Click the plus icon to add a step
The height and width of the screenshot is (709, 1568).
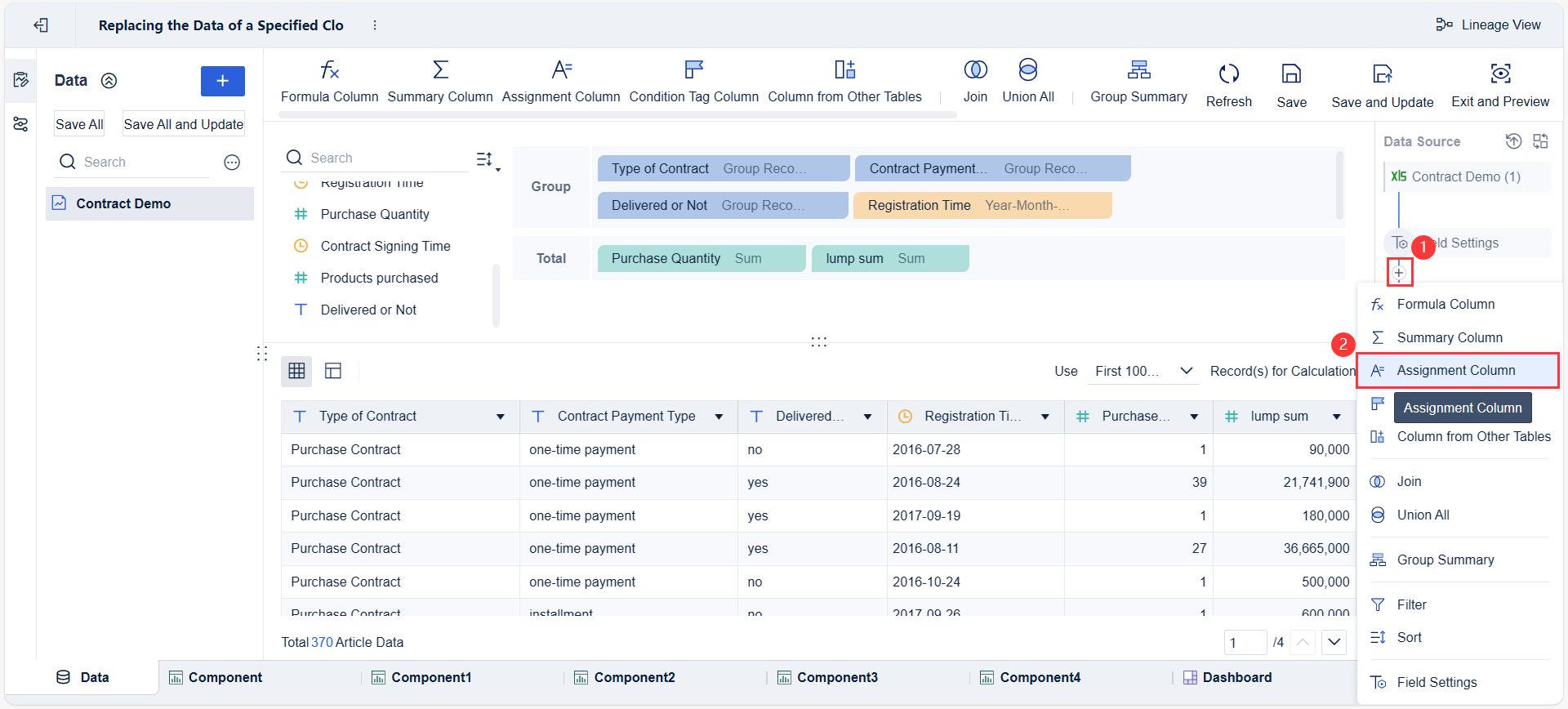click(x=1399, y=273)
